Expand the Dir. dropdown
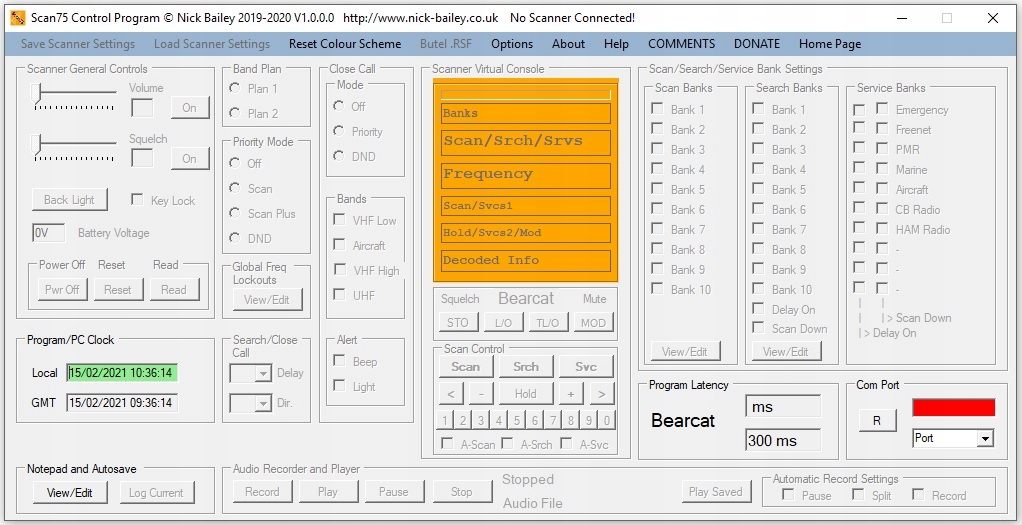 pyautogui.click(x=263, y=404)
